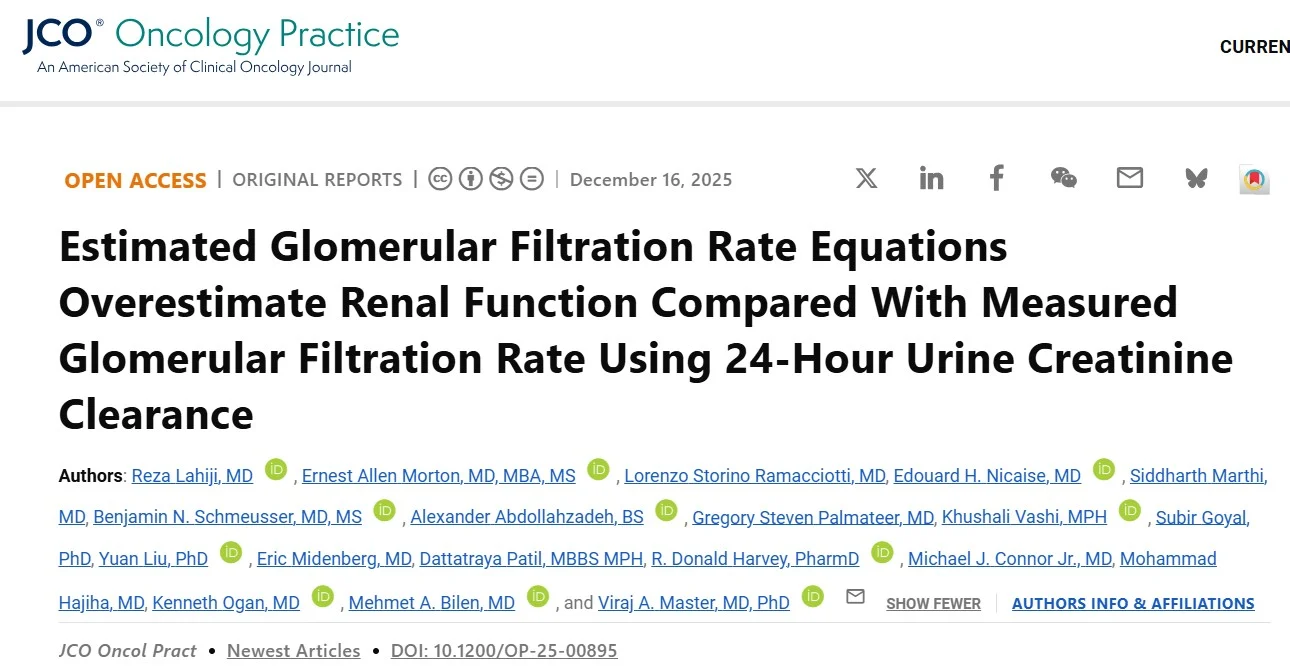Click the NonCommercial crossed-dollar license icon

coord(501,179)
